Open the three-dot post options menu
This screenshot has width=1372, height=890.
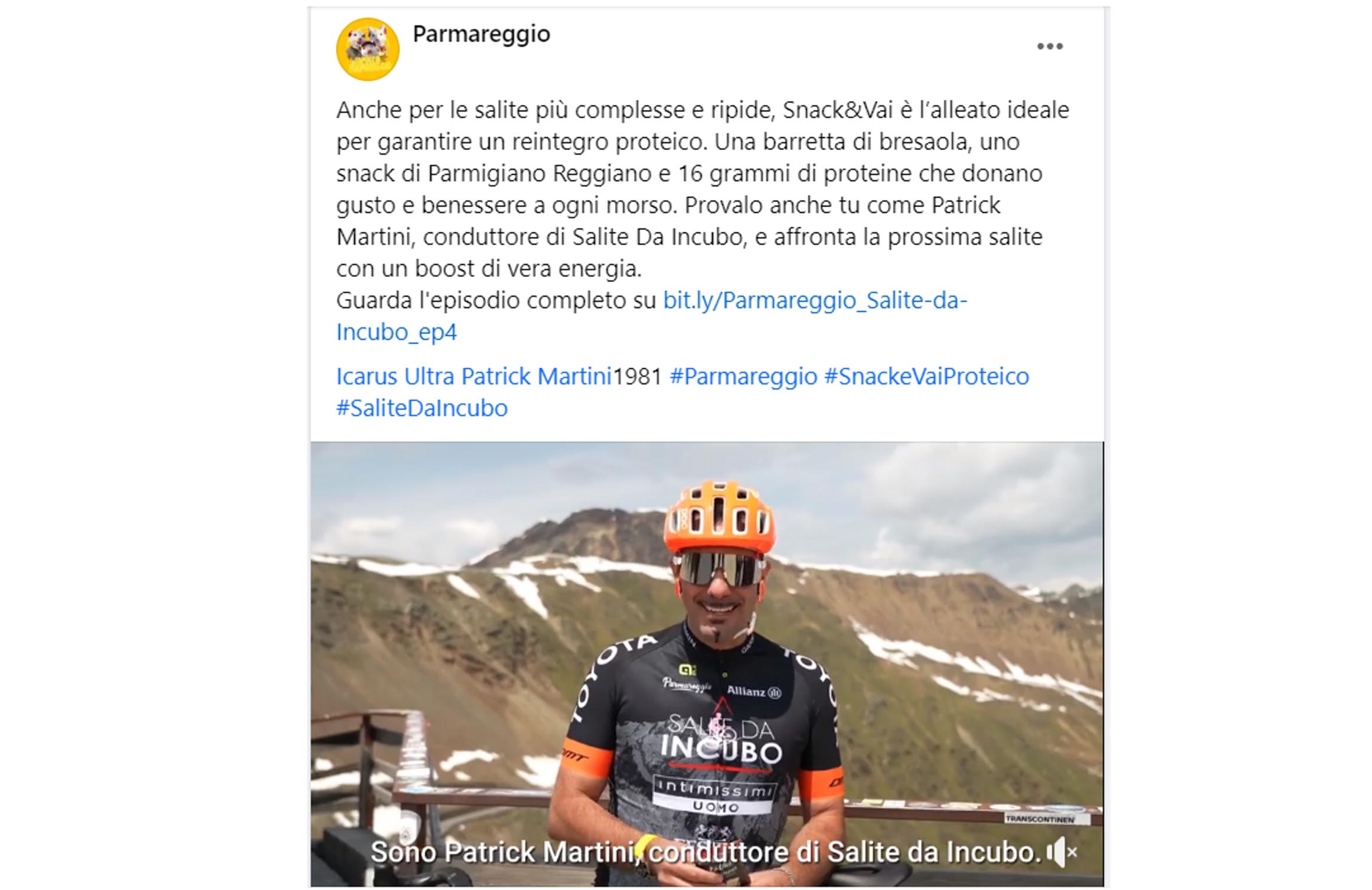(1050, 47)
